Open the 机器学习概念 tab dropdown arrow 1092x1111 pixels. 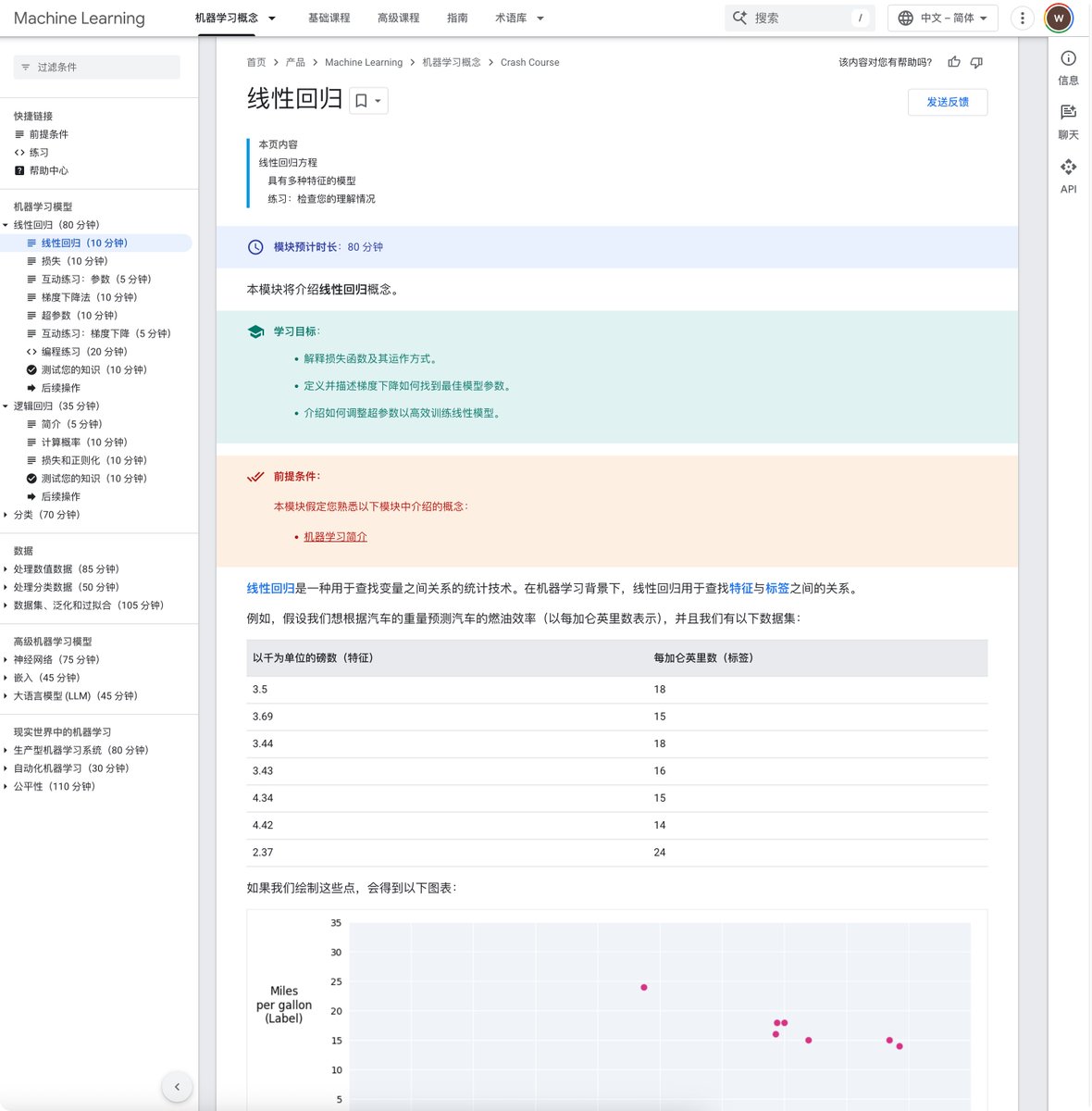[272, 18]
